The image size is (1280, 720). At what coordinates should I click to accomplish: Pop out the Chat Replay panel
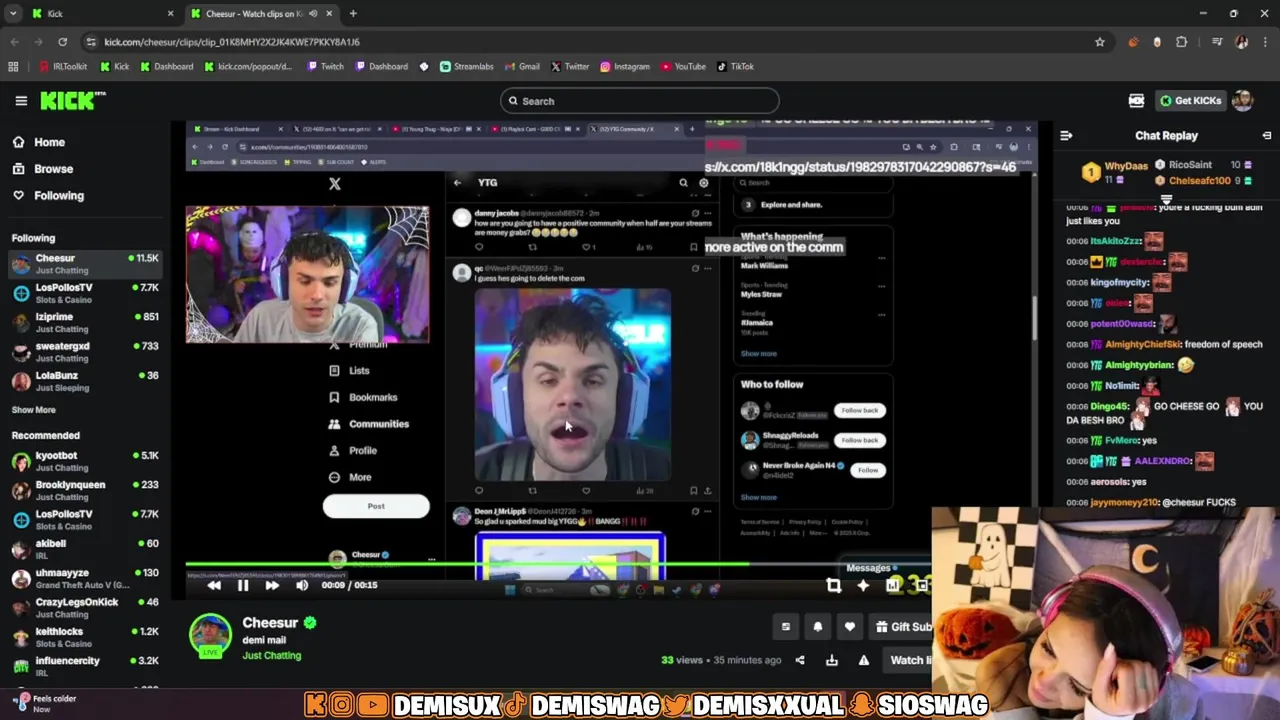tap(1267, 136)
